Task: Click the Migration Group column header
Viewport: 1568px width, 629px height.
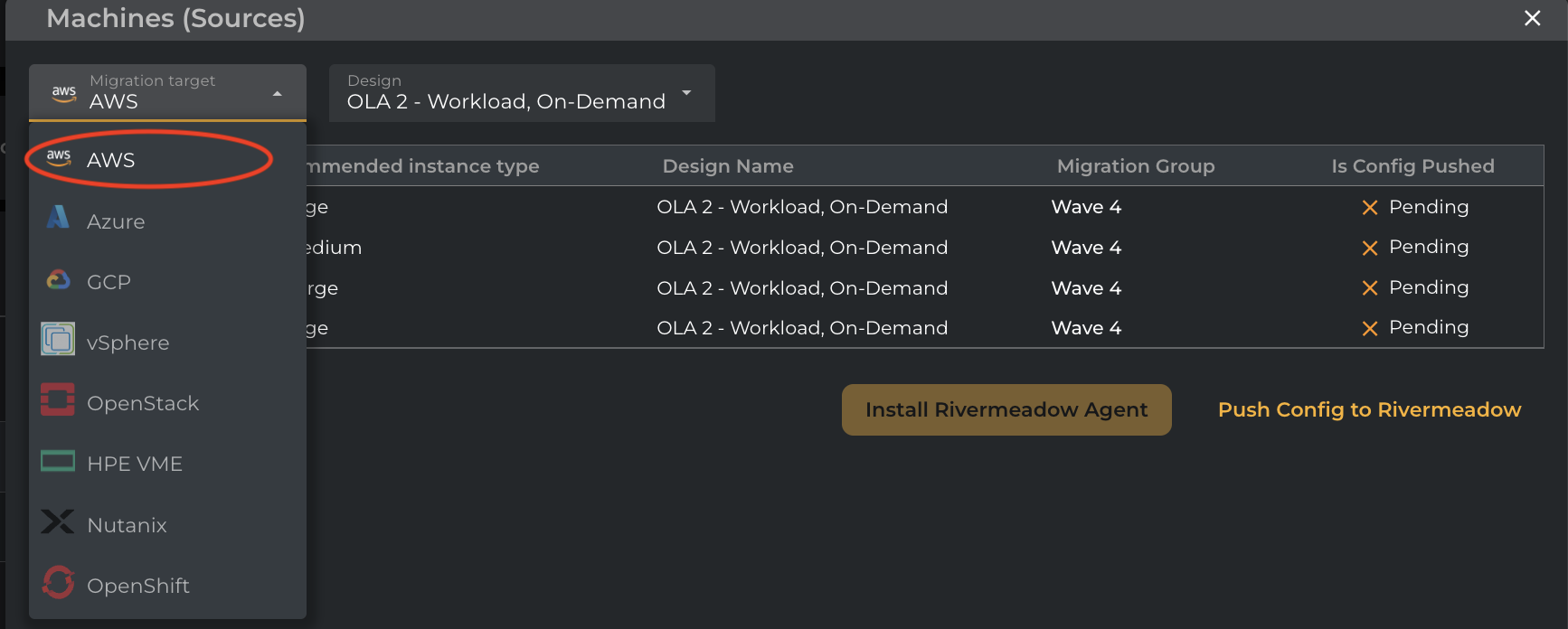Action: (1136, 166)
